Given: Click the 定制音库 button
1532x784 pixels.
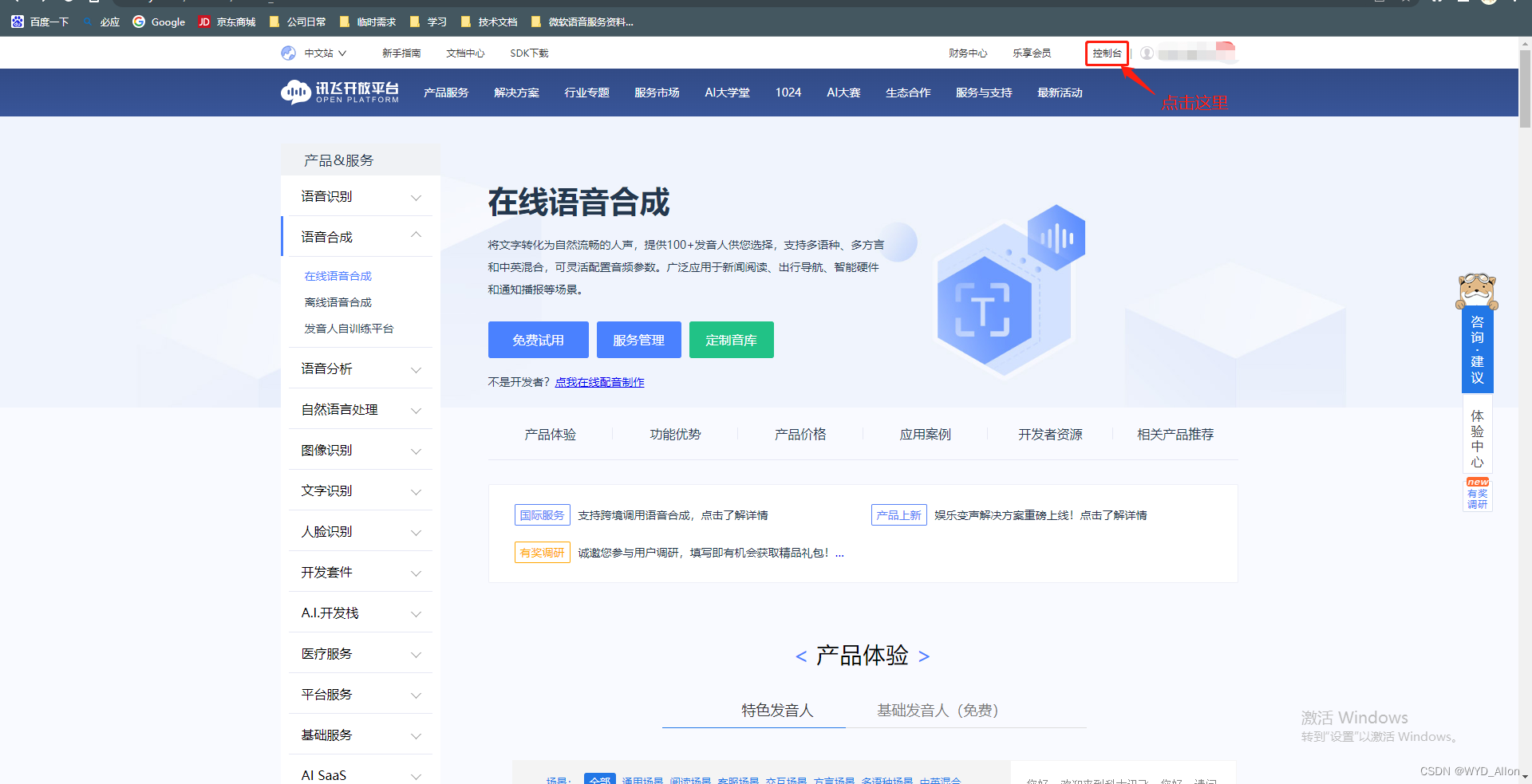Looking at the screenshot, I should [x=731, y=340].
